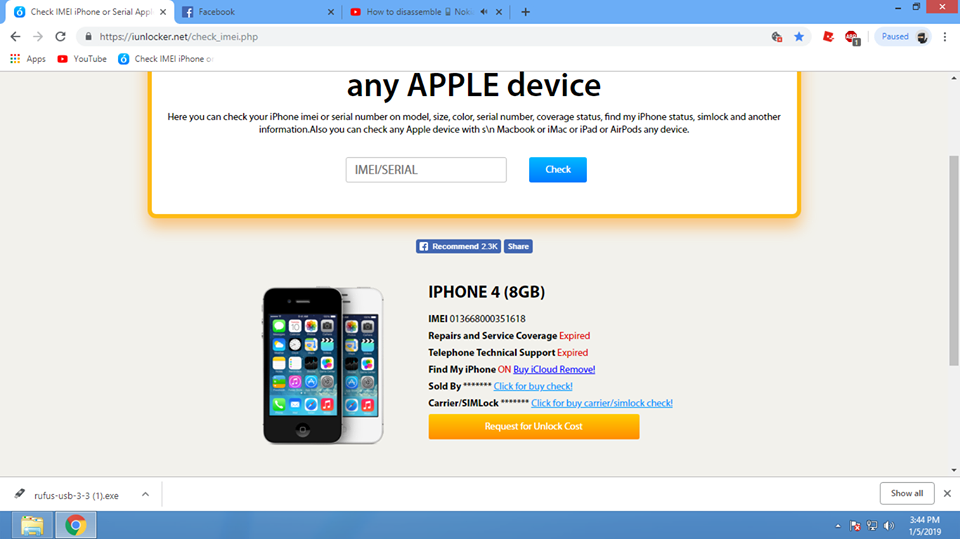Open Chrome three-dot menu

click(945, 37)
